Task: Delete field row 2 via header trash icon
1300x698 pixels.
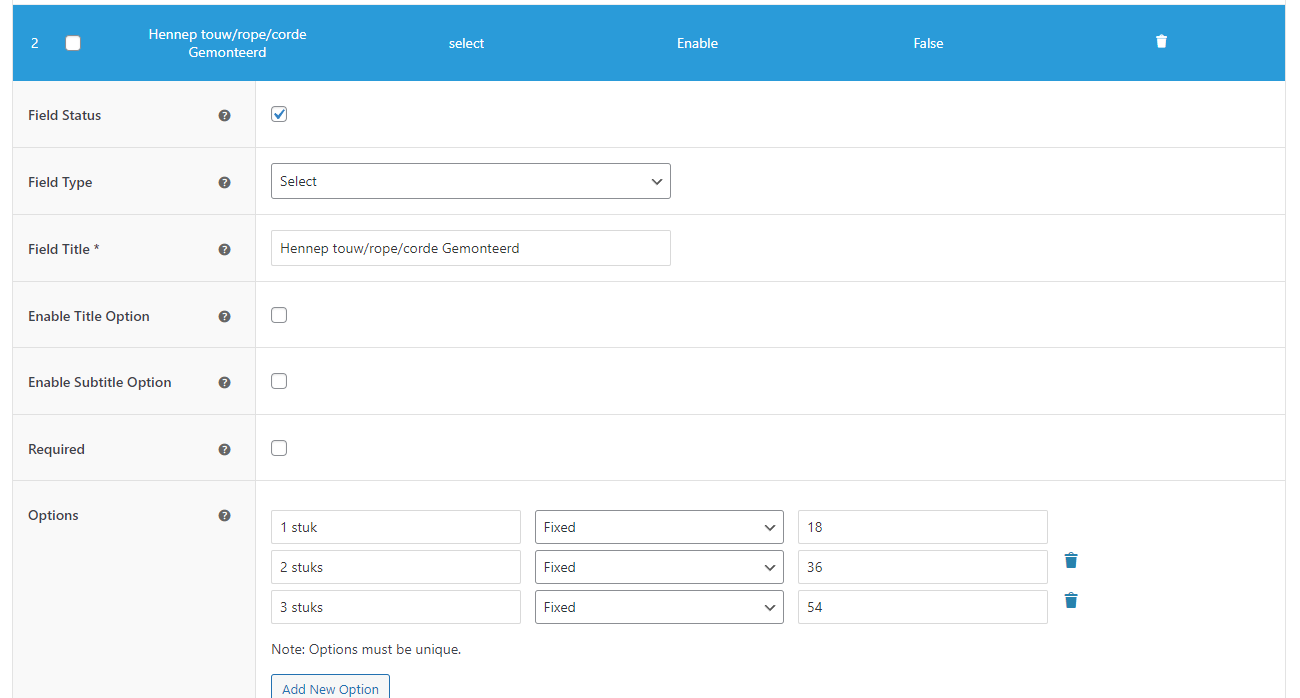Action: pyautogui.click(x=1161, y=42)
